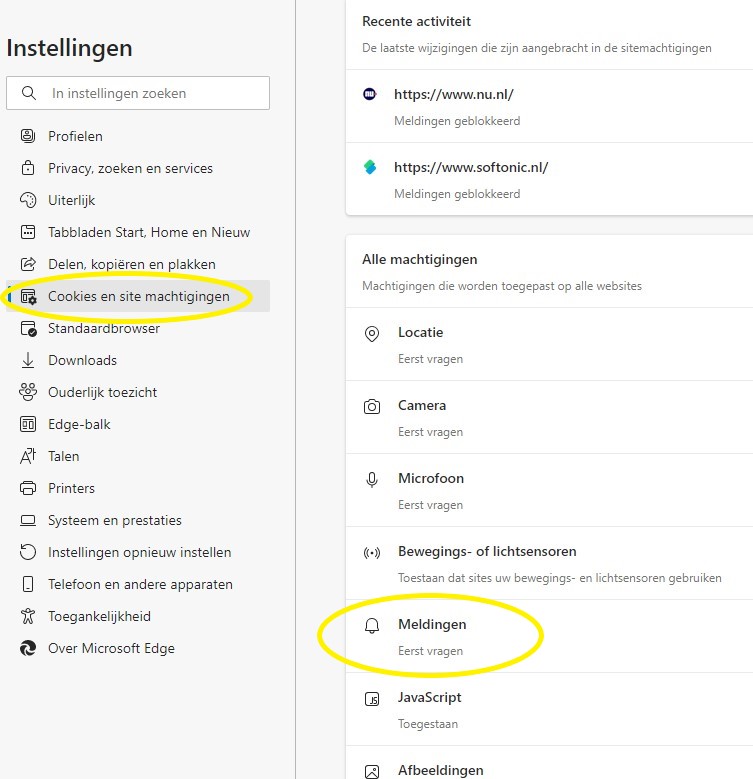753x779 pixels.
Task: Open the softonic.nl recent activity entry
Action: coord(549,179)
